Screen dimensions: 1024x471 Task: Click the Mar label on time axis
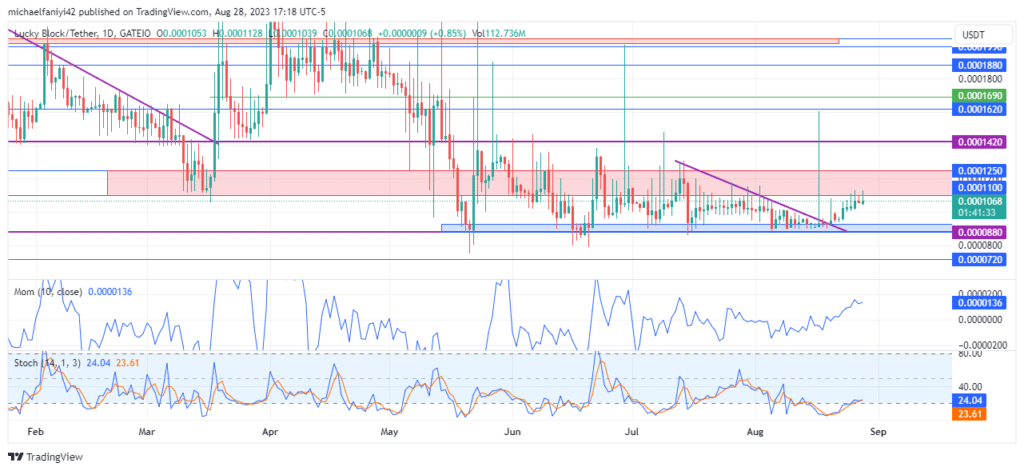pyautogui.click(x=148, y=432)
